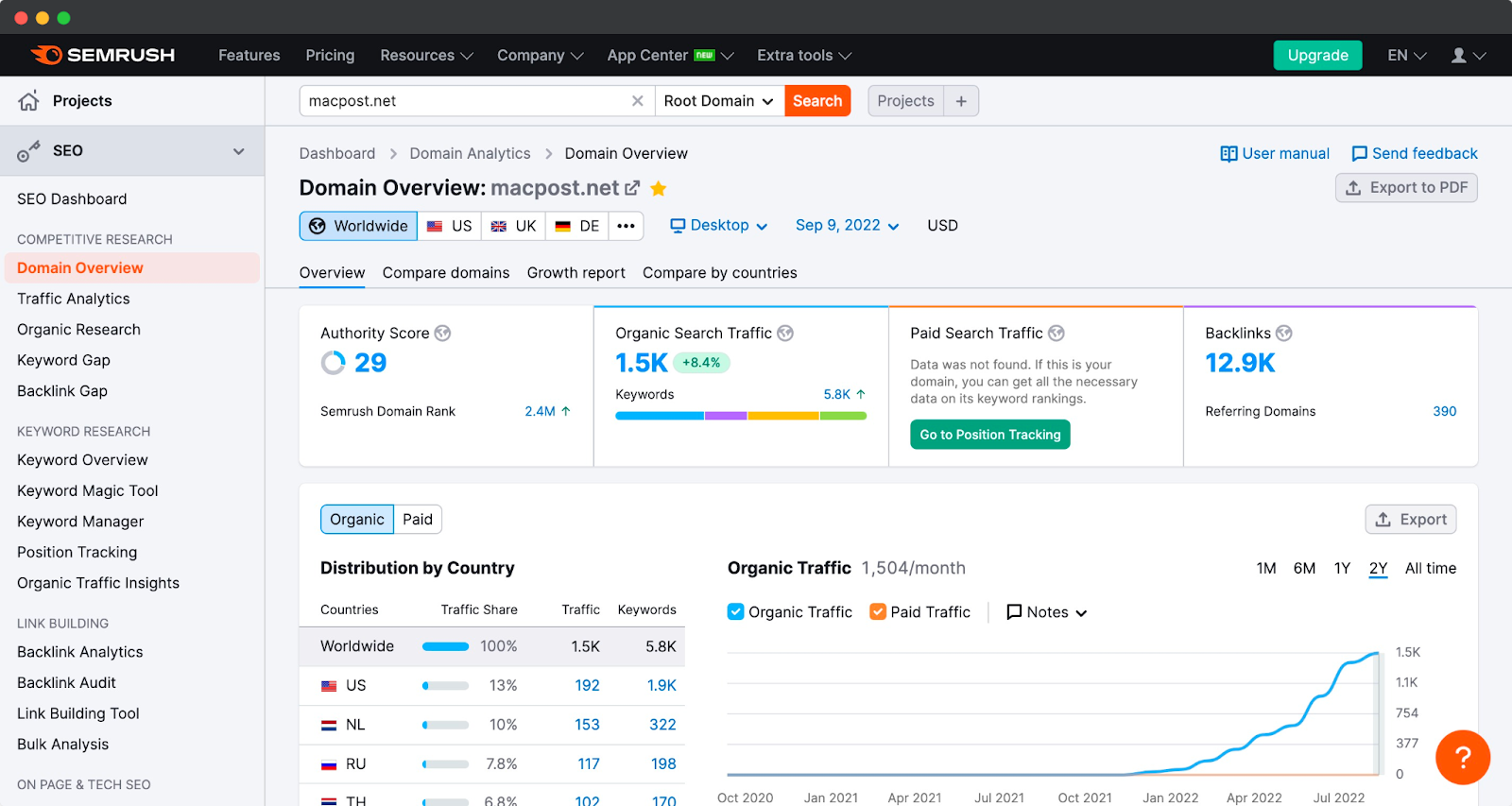
Task: Collapse the SEO sidebar section
Action: (x=239, y=151)
